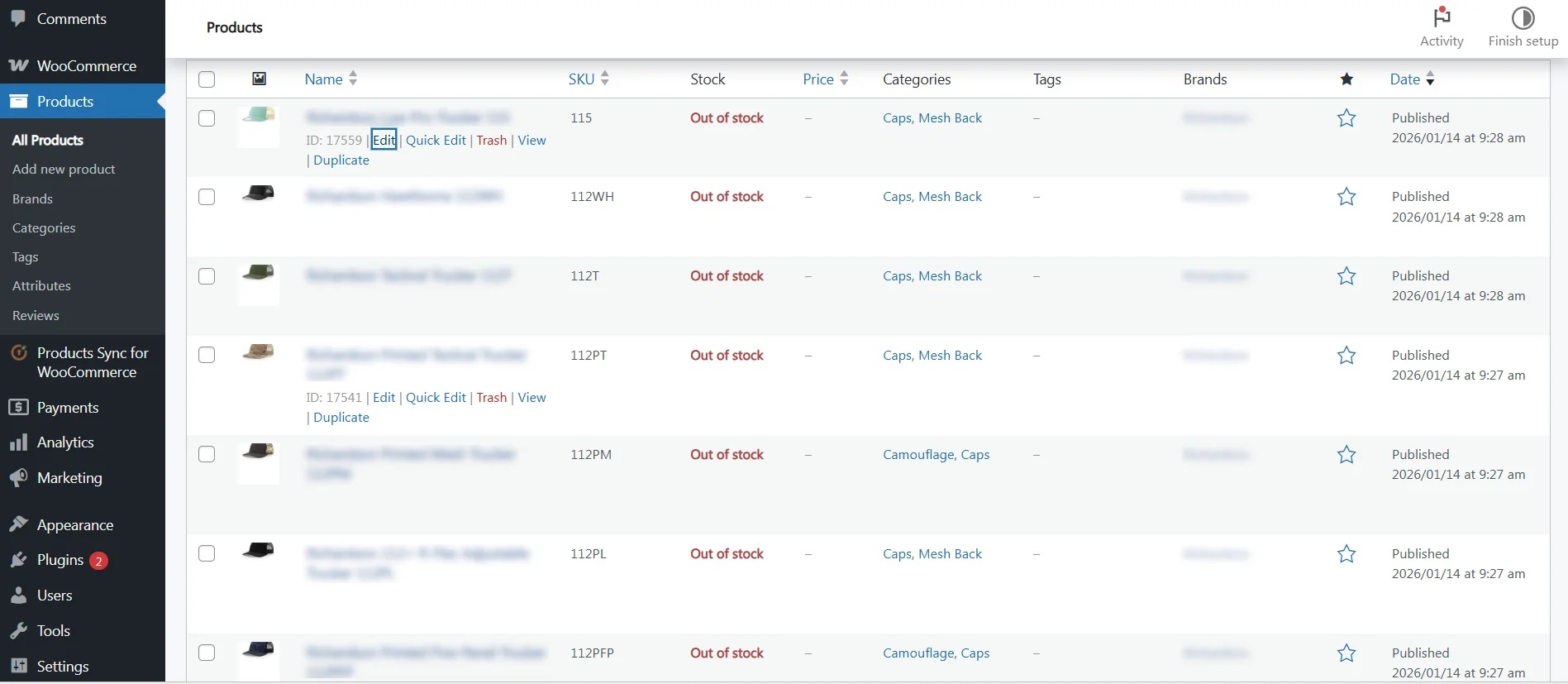Open the navy cap thumbnail for SKU 112PFP
Image resolution: width=1568 pixels, height=684 pixels.
259,661
